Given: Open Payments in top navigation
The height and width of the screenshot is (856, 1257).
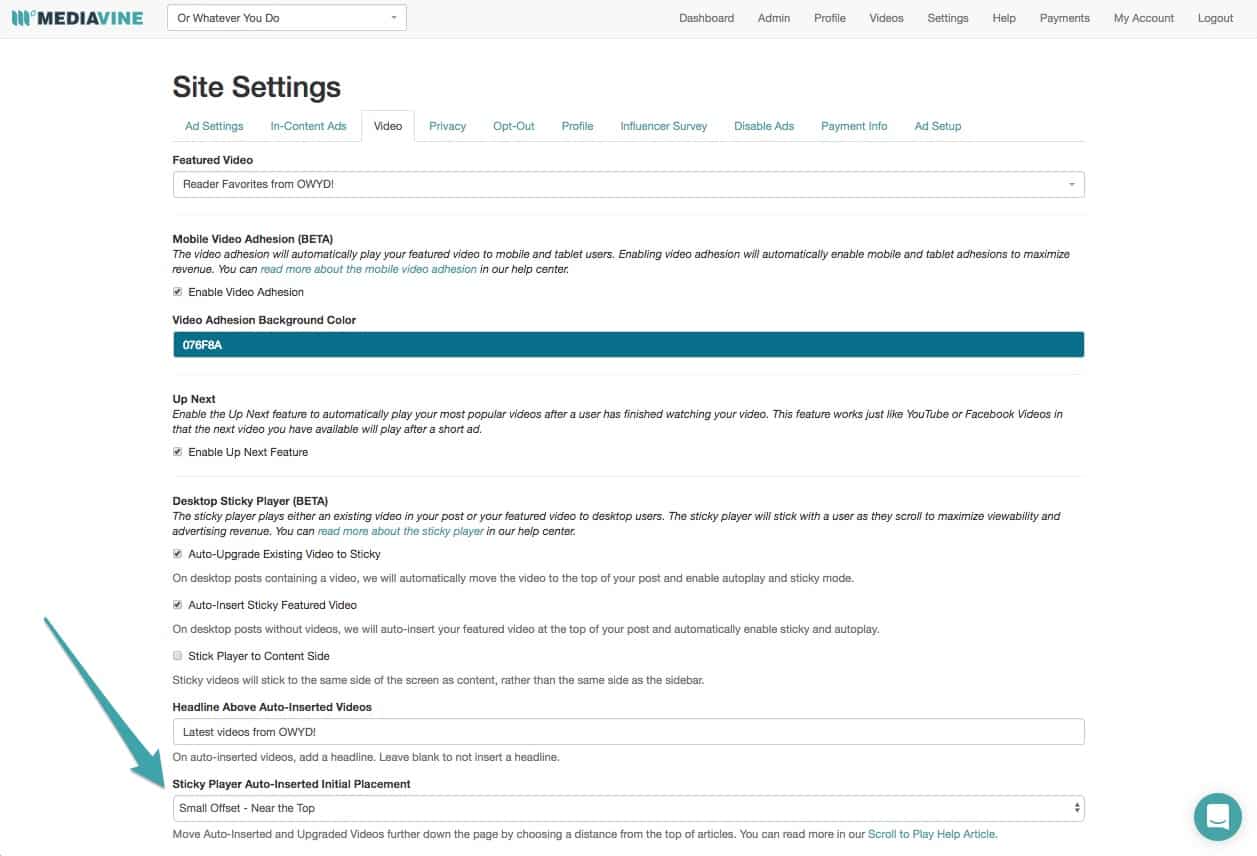Looking at the screenshot, I should click(1065, 18).
